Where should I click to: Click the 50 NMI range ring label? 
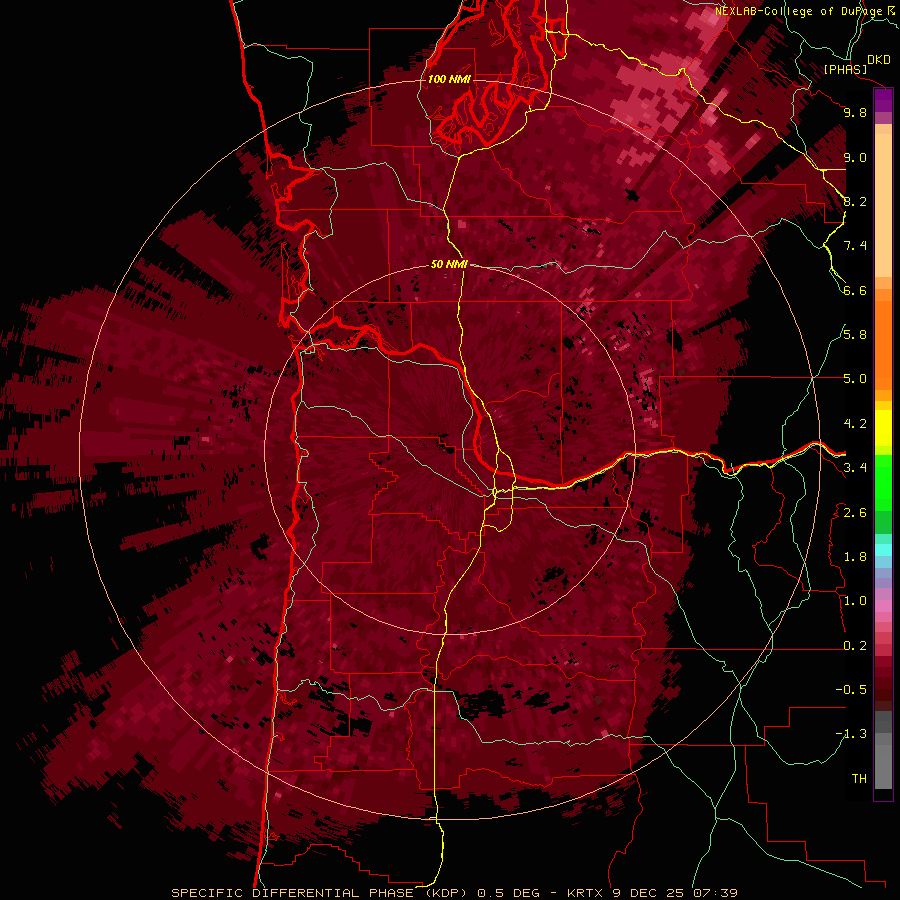[x=449, y=264]
